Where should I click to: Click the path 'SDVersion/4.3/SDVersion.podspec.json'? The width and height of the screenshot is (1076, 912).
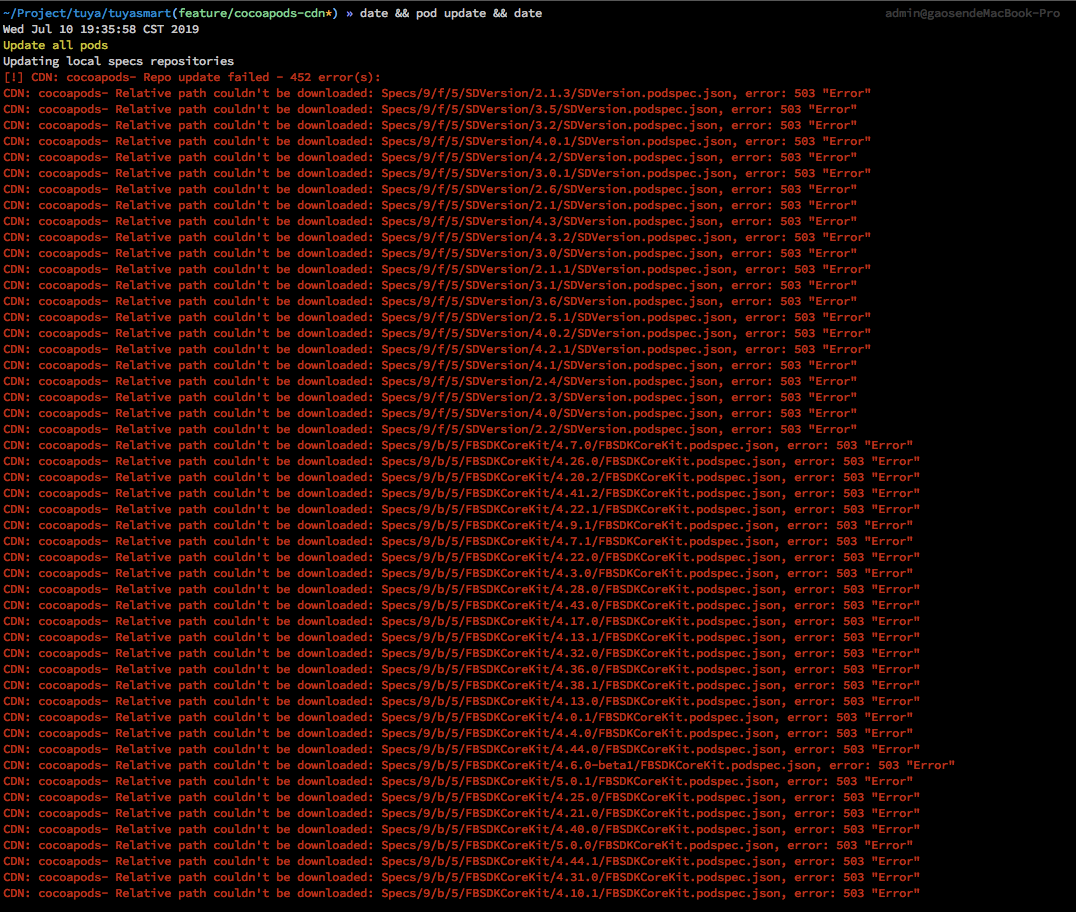(592, 221)
